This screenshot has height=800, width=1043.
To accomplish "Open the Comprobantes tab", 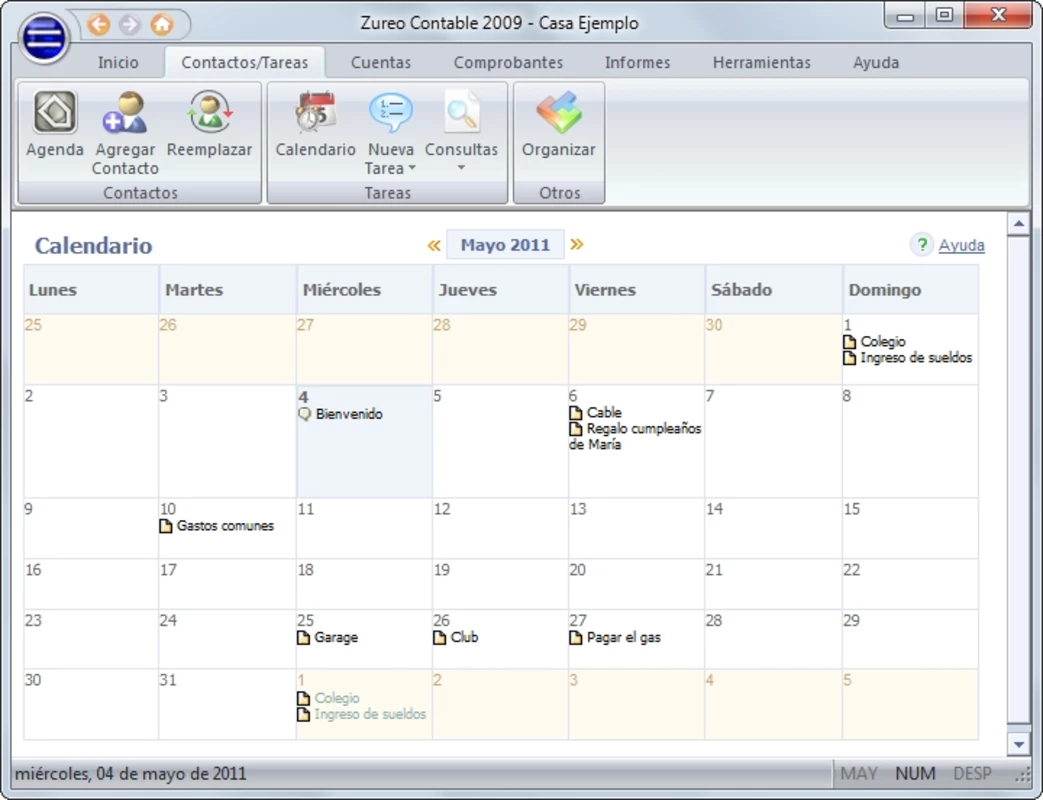I will pos(508,63).
